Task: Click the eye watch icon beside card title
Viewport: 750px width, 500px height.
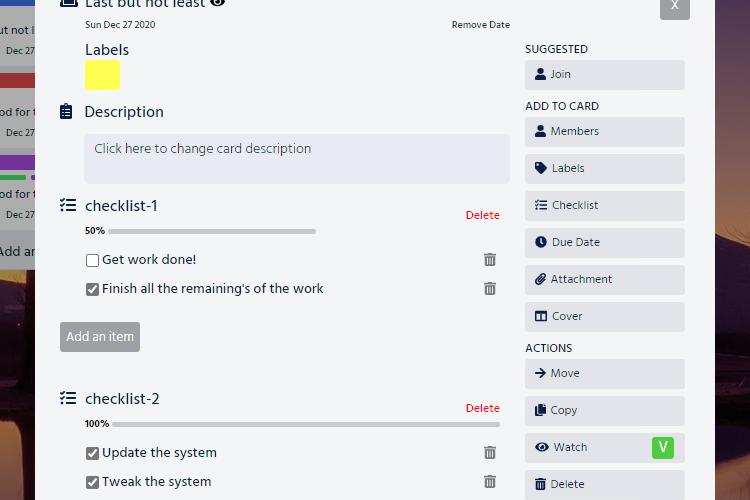Action: coord(217,3)
